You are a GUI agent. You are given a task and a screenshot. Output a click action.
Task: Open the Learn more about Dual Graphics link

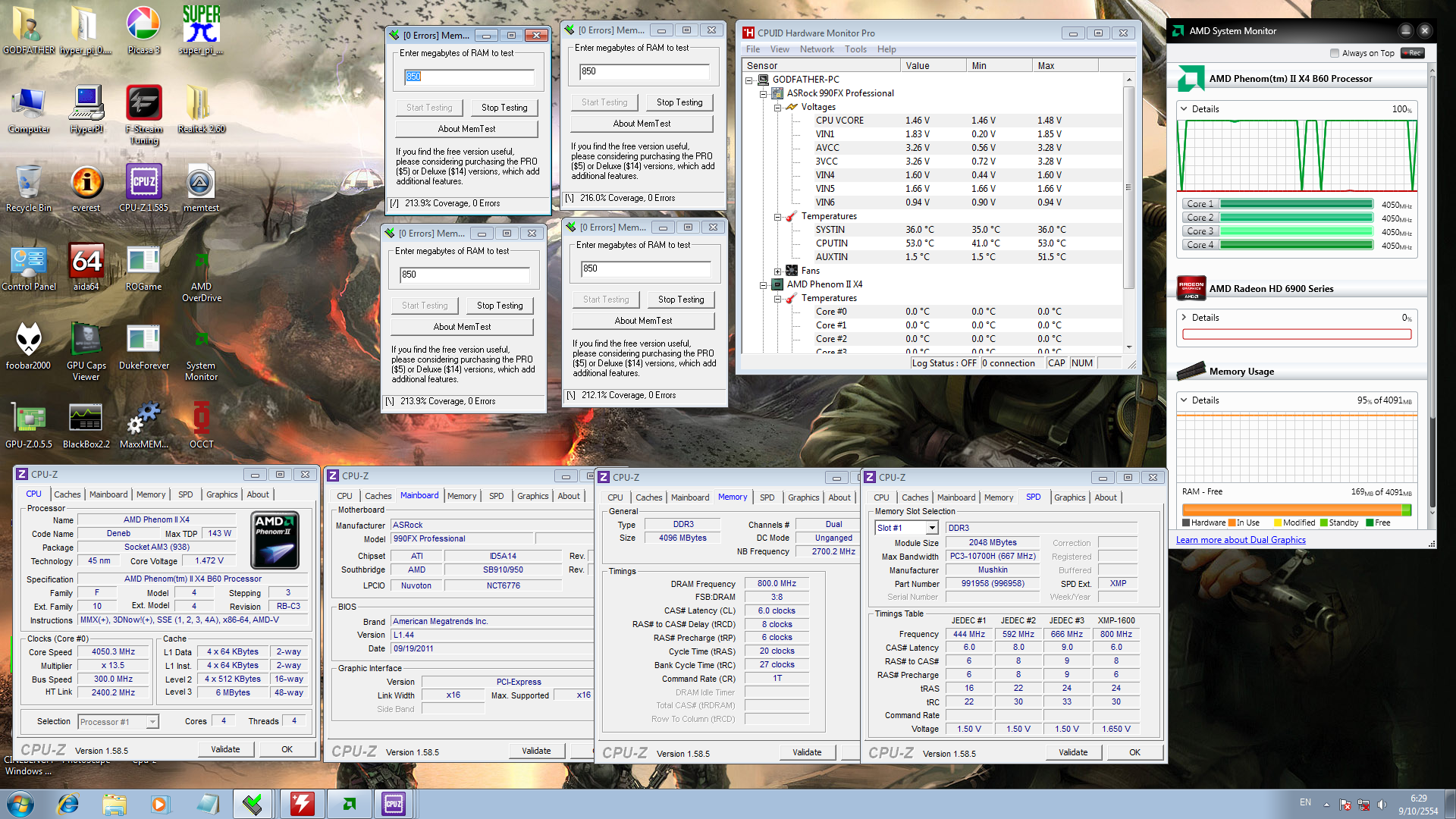point(1241,540)
